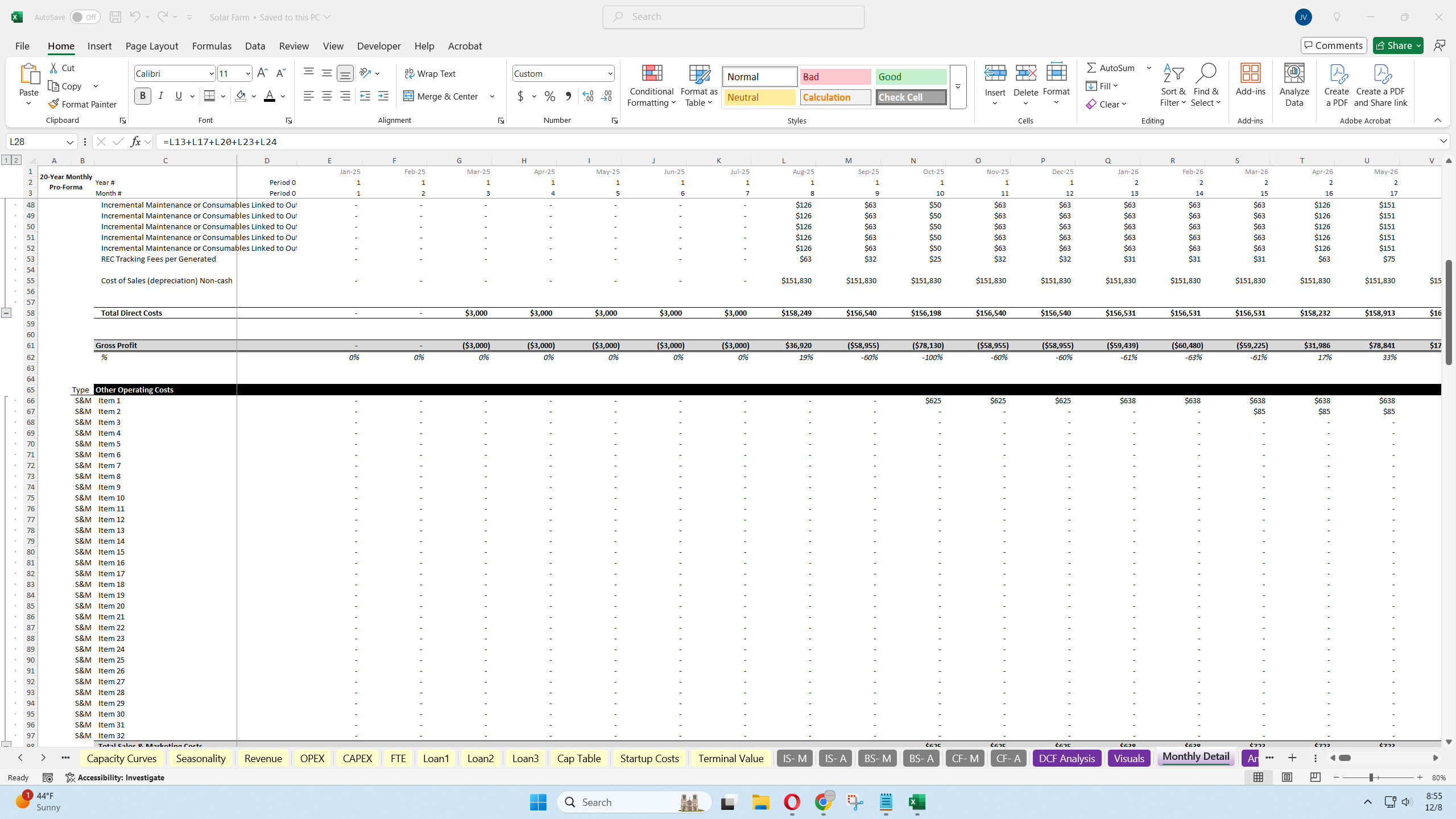Image resolution: width=1456 pixels, height=819 pixels.
Task: Click the search box in title bar
Action: point(734,17)
